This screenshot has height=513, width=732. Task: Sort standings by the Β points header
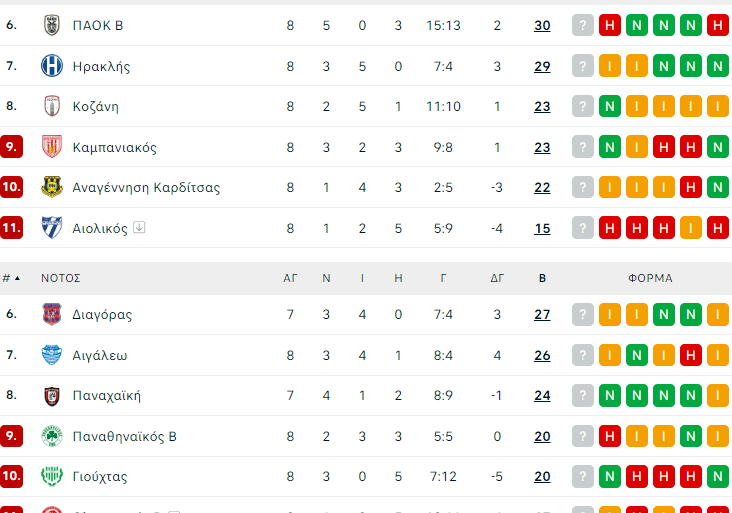tap(542, 278)
